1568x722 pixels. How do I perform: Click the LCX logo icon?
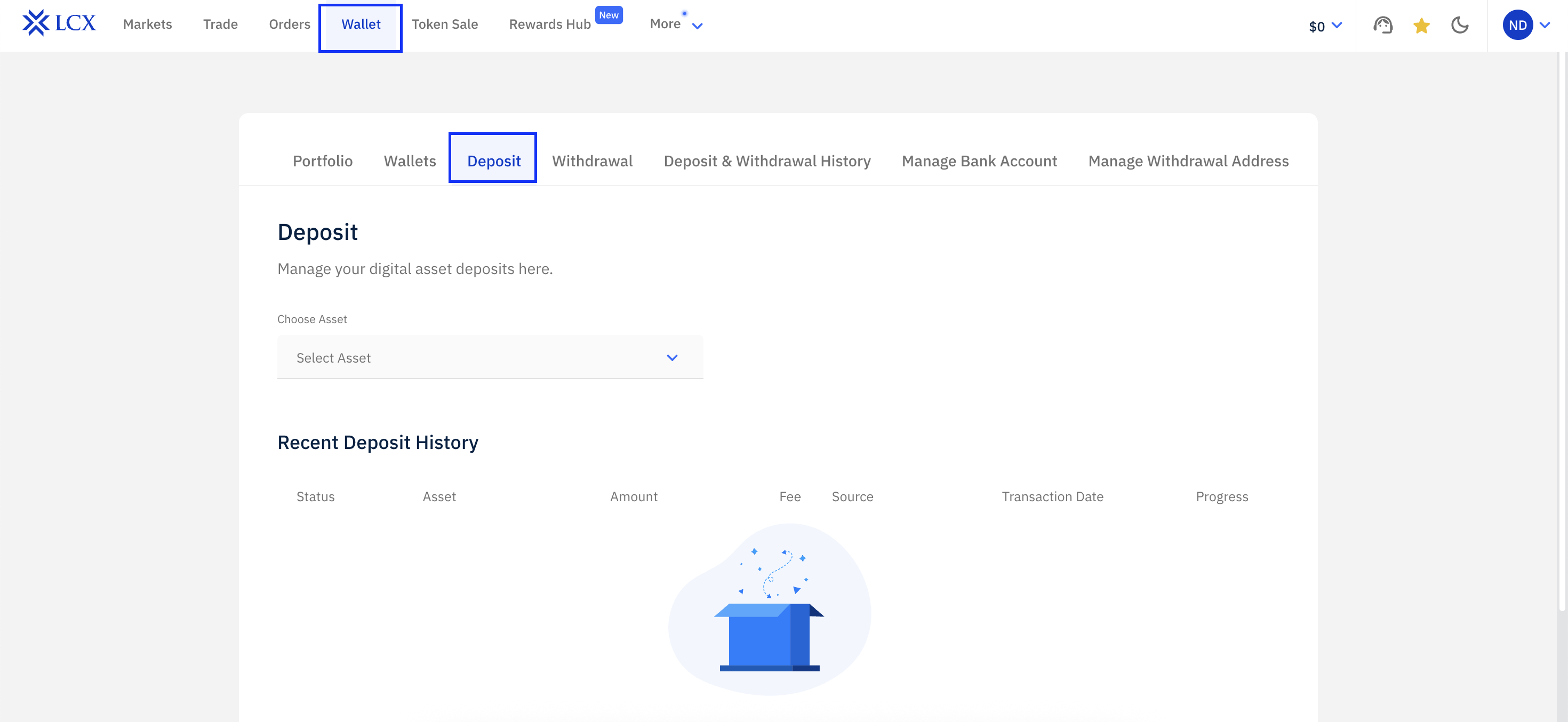tap(35, 24)
